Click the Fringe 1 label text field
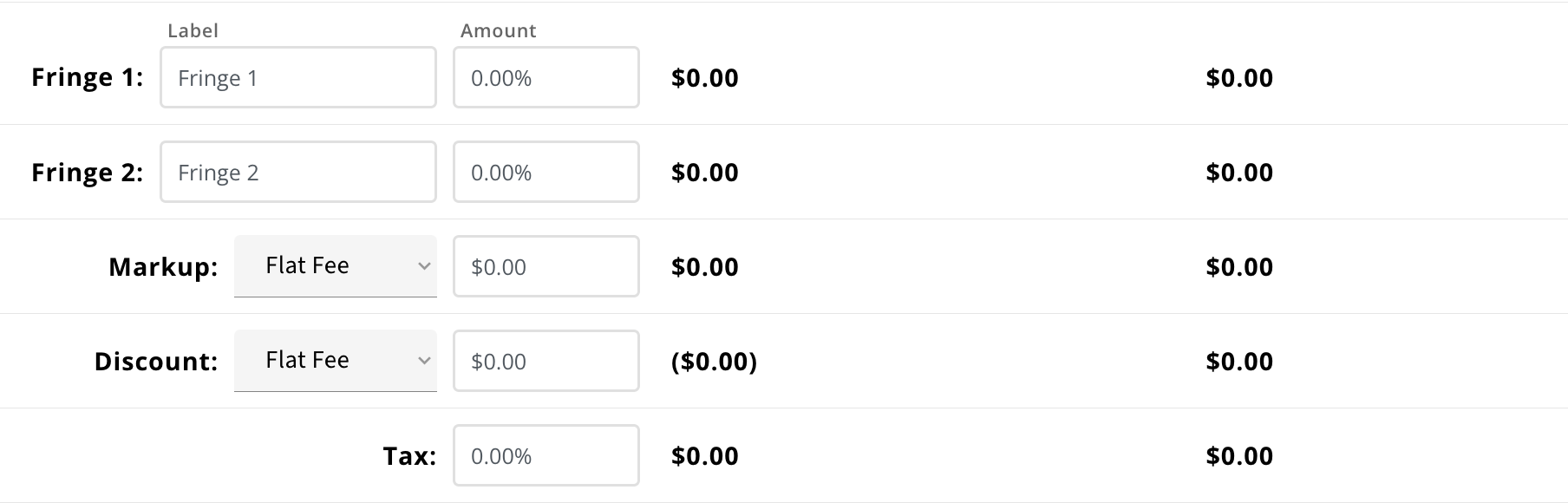Screen dimensions: 1568x503 [297, 78]
